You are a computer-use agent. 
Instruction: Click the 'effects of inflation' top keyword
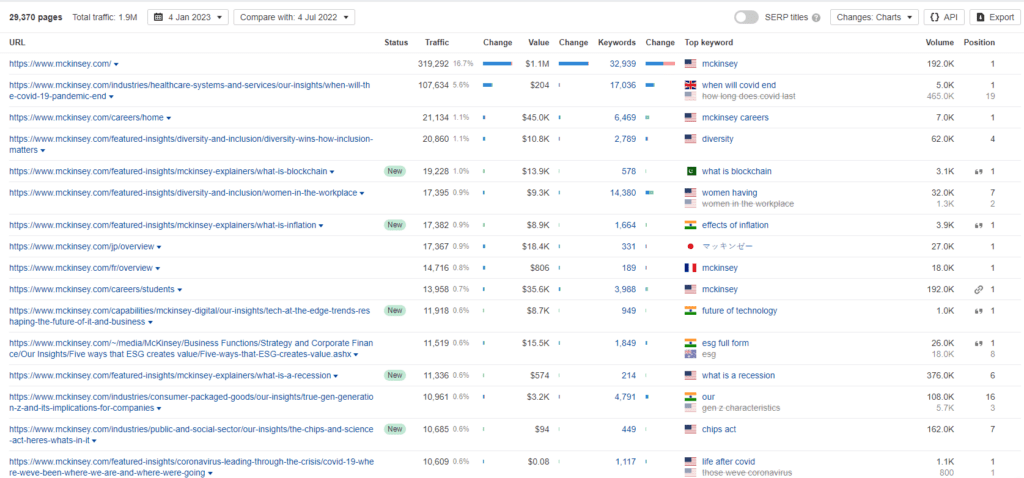735,225
